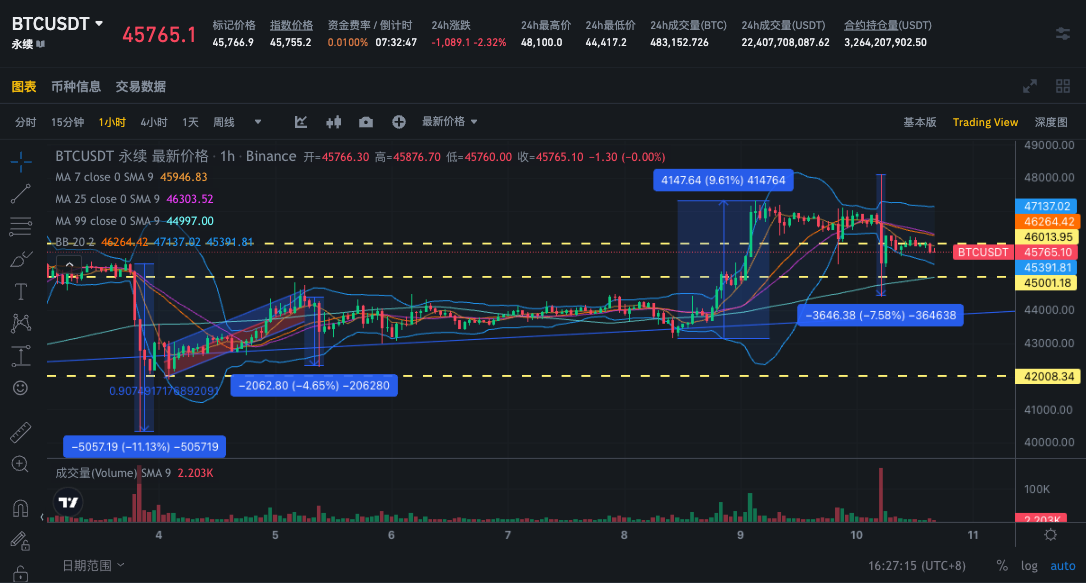The height and width of the screenshot is (583, 1086).
Task: Click the fullscreen expand icon
Action: pos(1030,87)
